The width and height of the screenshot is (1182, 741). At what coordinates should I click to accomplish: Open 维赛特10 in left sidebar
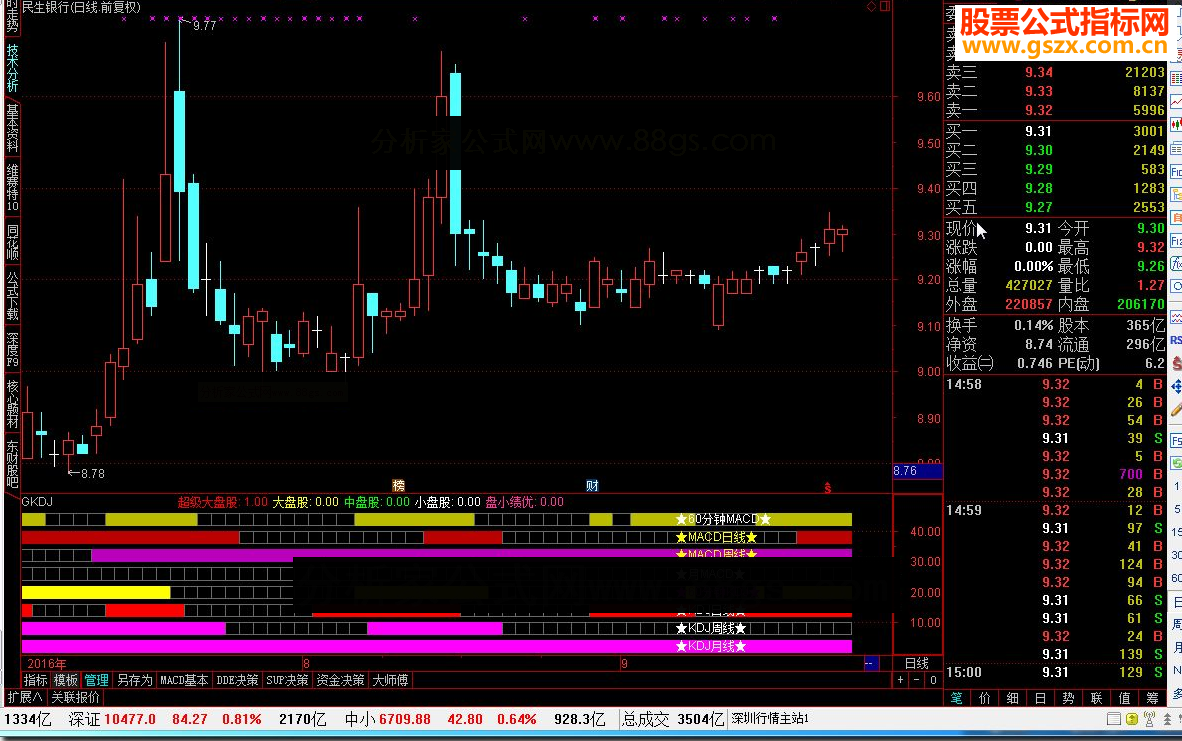click(12, 188)
